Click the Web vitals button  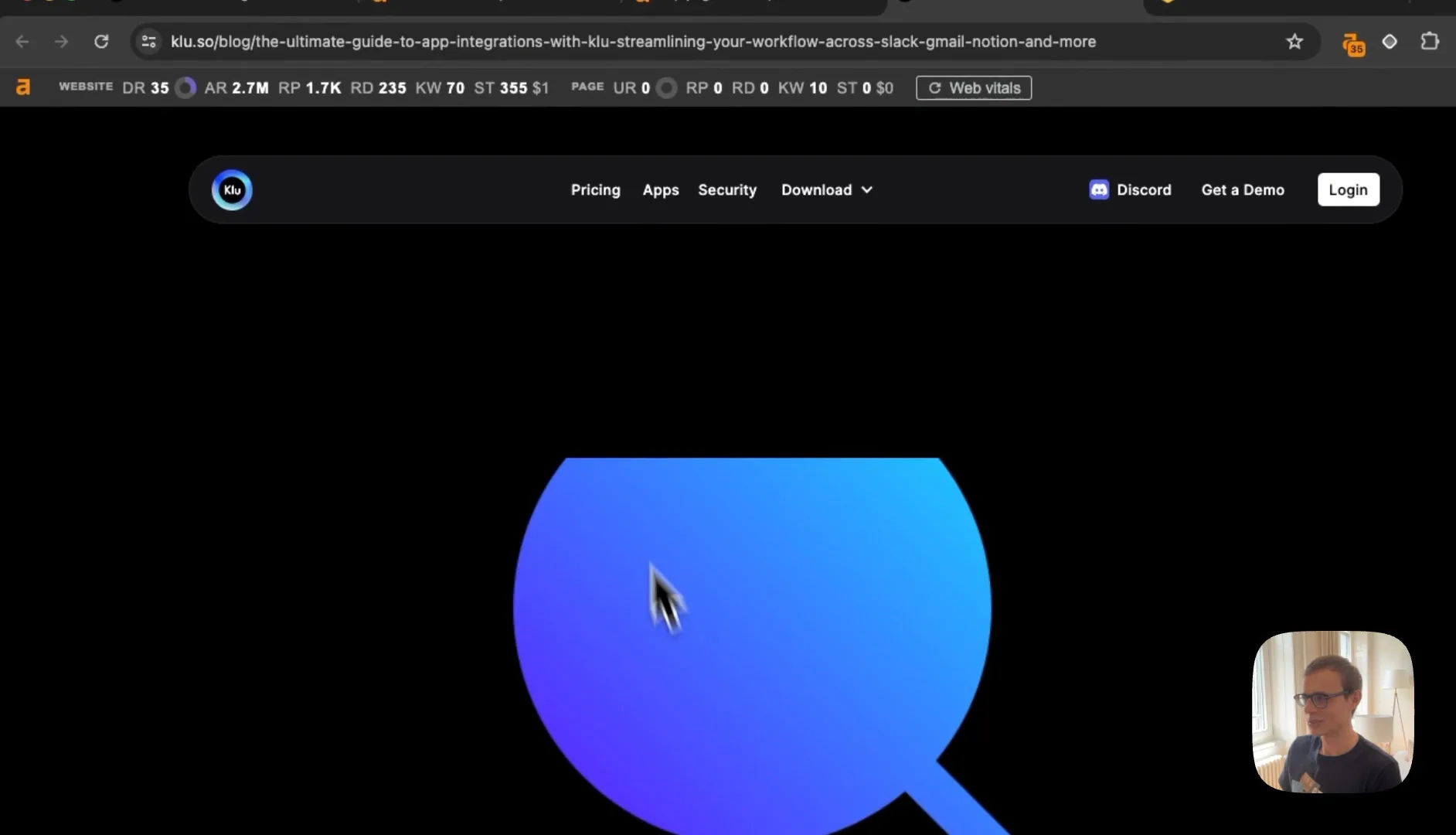pos(974,88)
